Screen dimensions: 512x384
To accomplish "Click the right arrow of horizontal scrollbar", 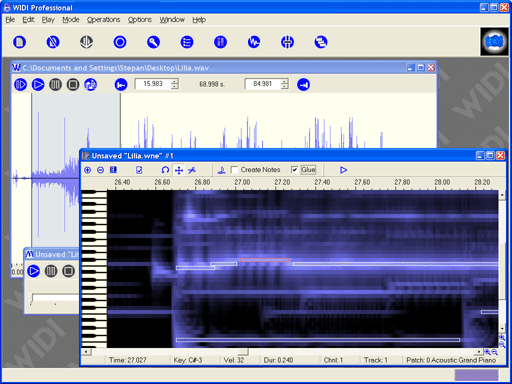I will [479, 352].
